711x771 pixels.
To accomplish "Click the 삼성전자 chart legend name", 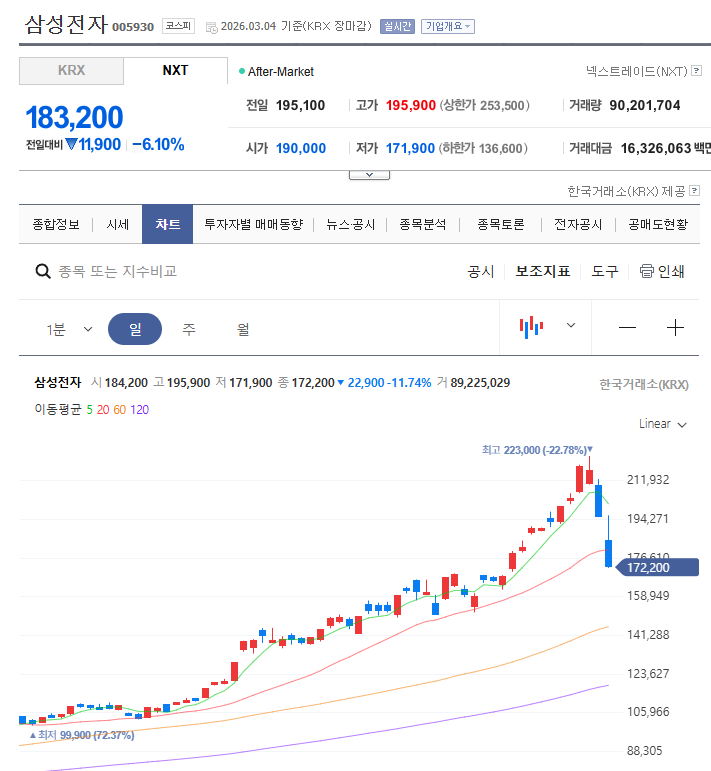I will point(58,382).
